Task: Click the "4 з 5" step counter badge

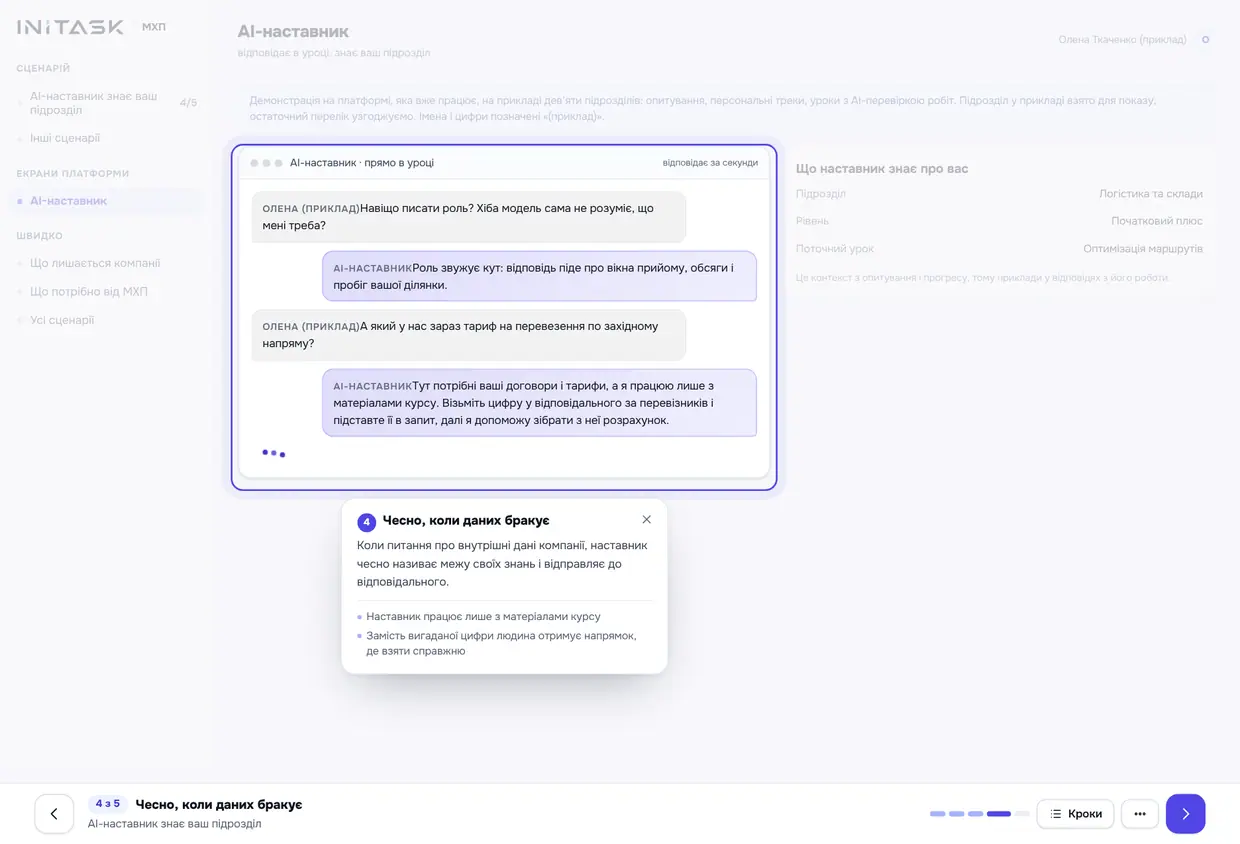Action: coord(107,804)
